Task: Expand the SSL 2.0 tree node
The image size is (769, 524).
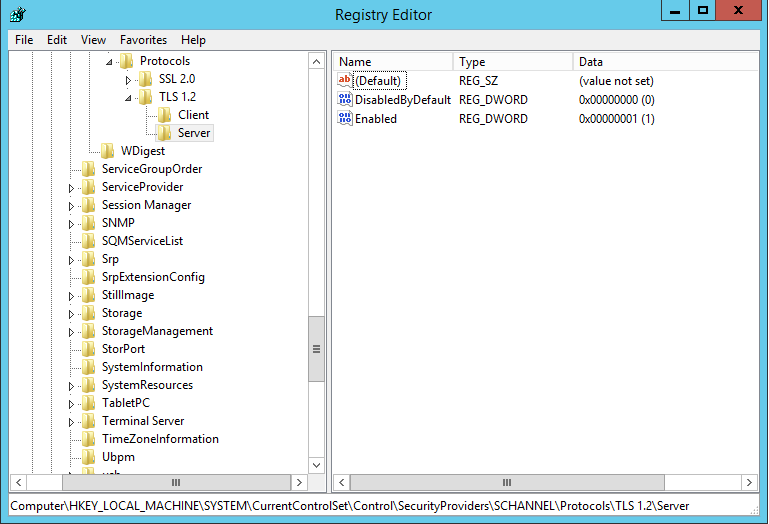Action: pyautogui.click(x=128, y=80)
